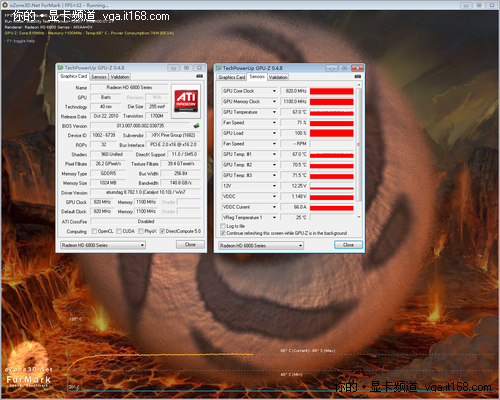Click the green BIOS save chip icon

click(x=196, y=126)
